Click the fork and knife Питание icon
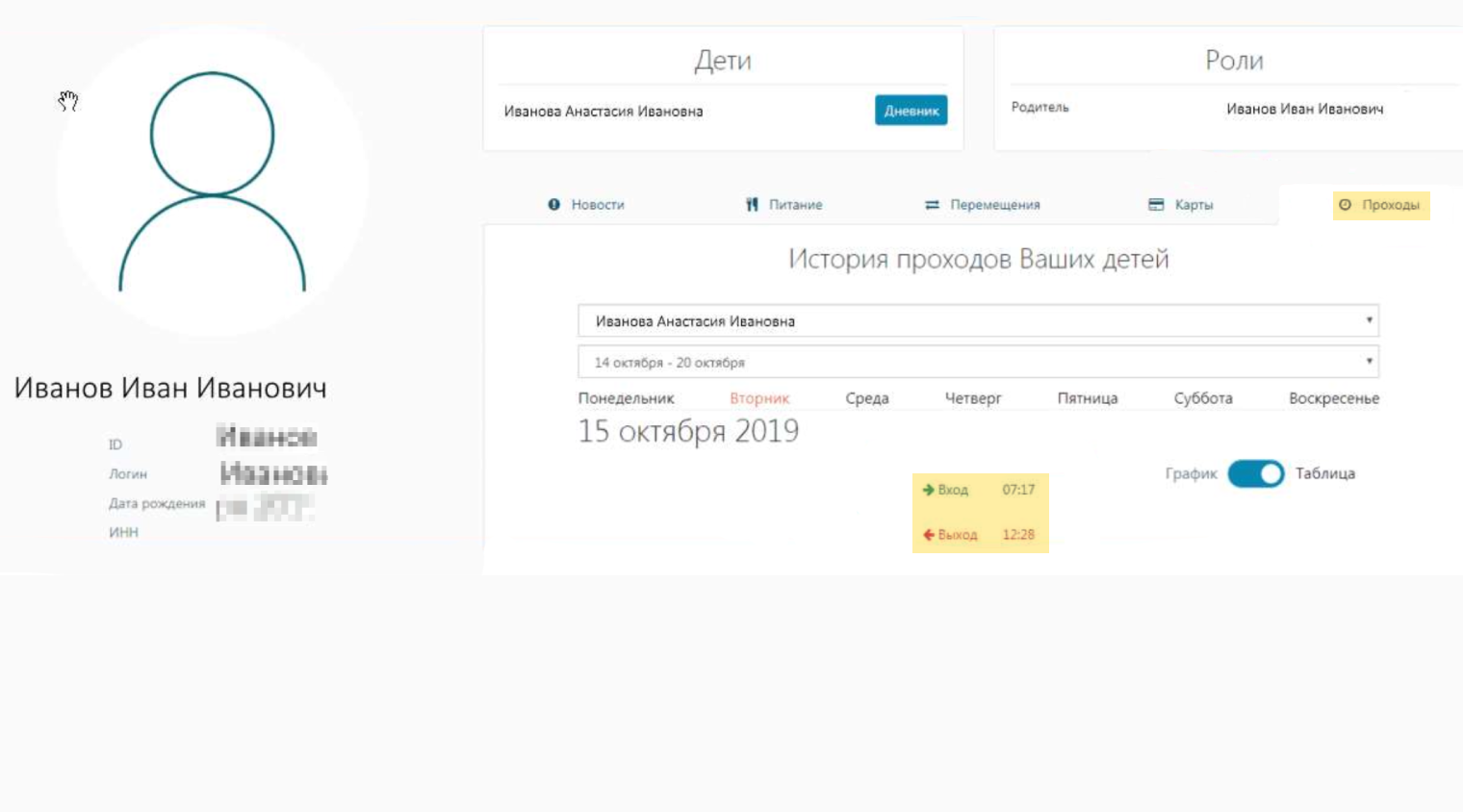 752,205
